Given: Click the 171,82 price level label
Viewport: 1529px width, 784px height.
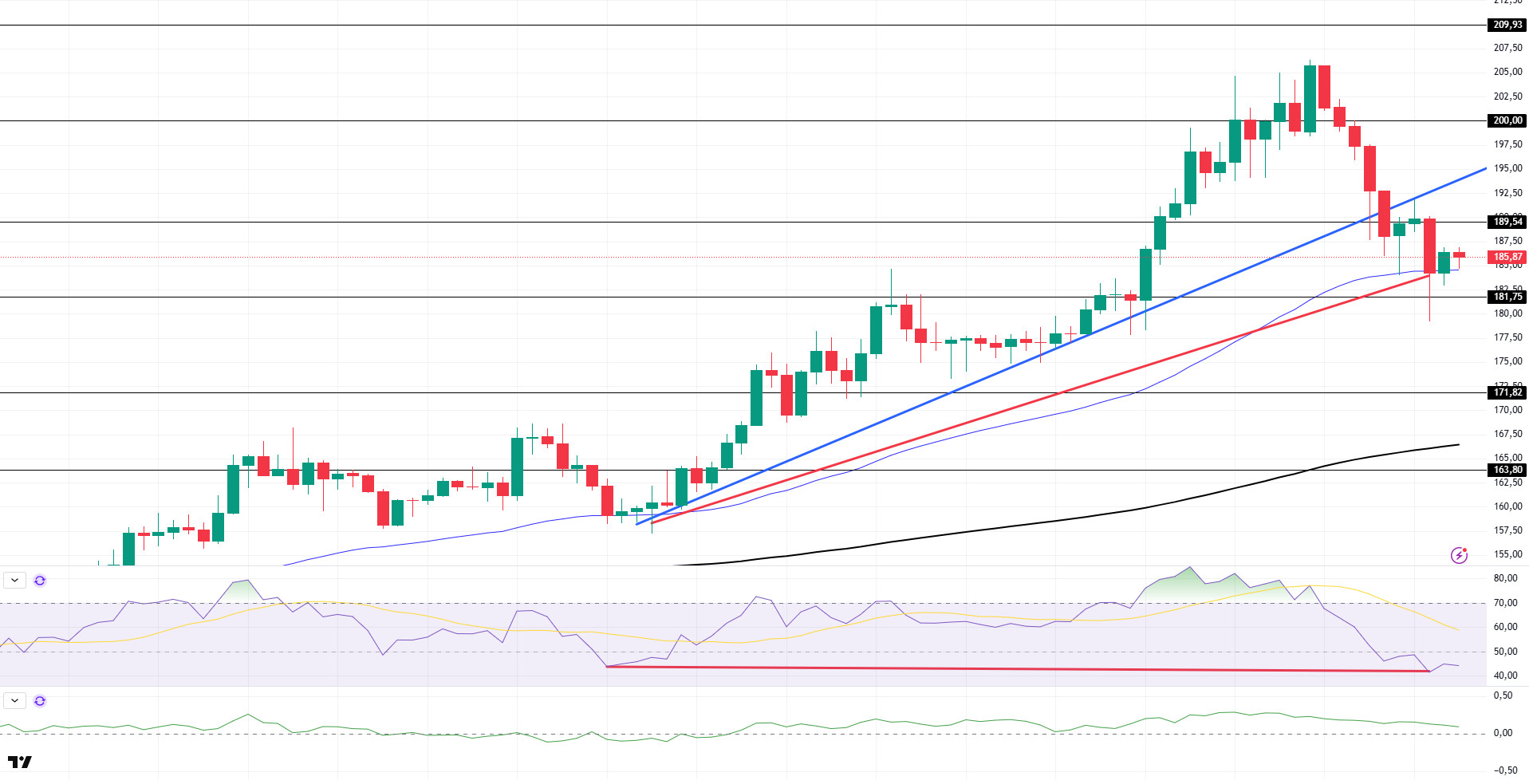Looking at the screenshot, I should pos(1507,392).
